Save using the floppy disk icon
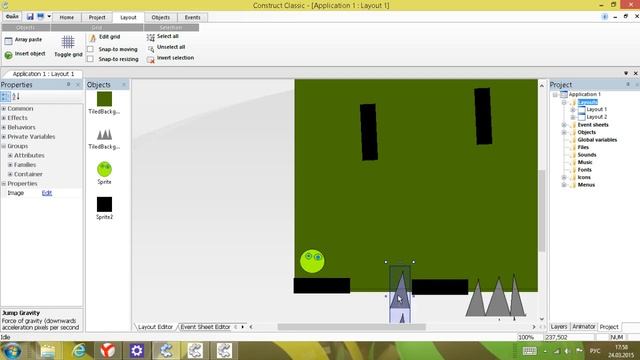Viewport: 640px width, 360px height. click(x=30, y=16)
